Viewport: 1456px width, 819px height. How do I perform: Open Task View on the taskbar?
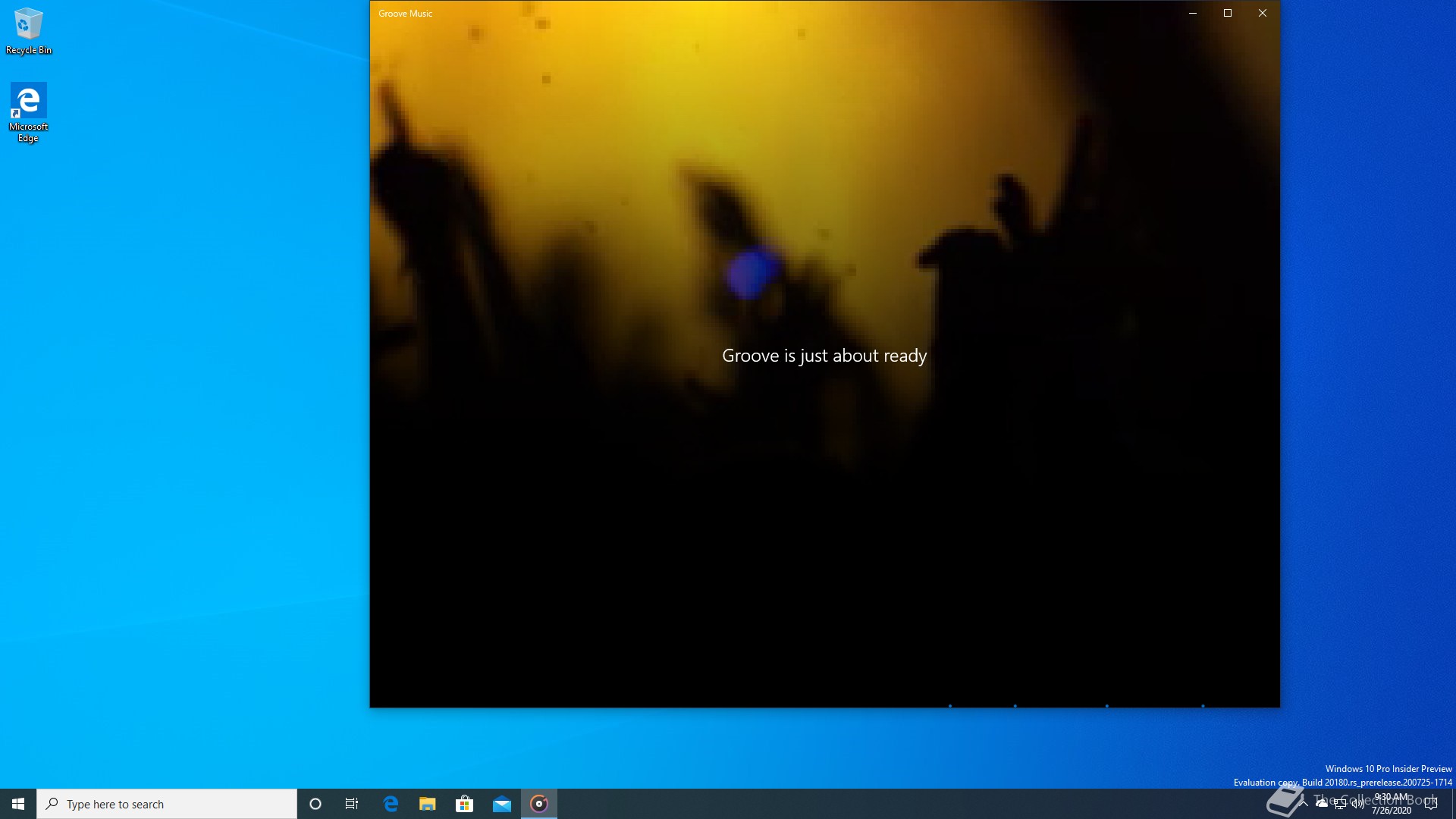[352, 804]
